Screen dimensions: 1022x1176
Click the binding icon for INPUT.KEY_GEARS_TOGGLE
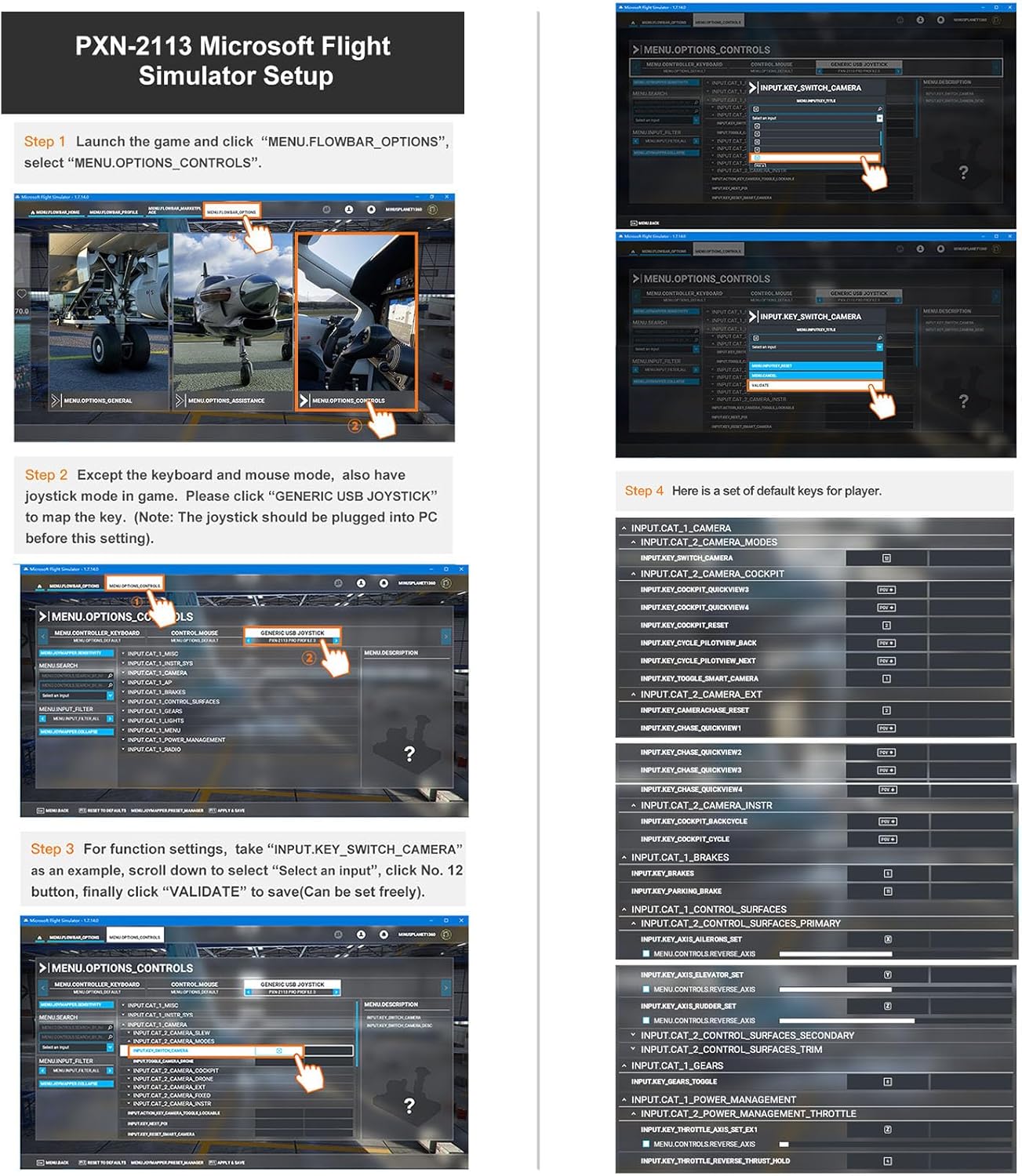pyautogui.click(x=887, y=1082)
